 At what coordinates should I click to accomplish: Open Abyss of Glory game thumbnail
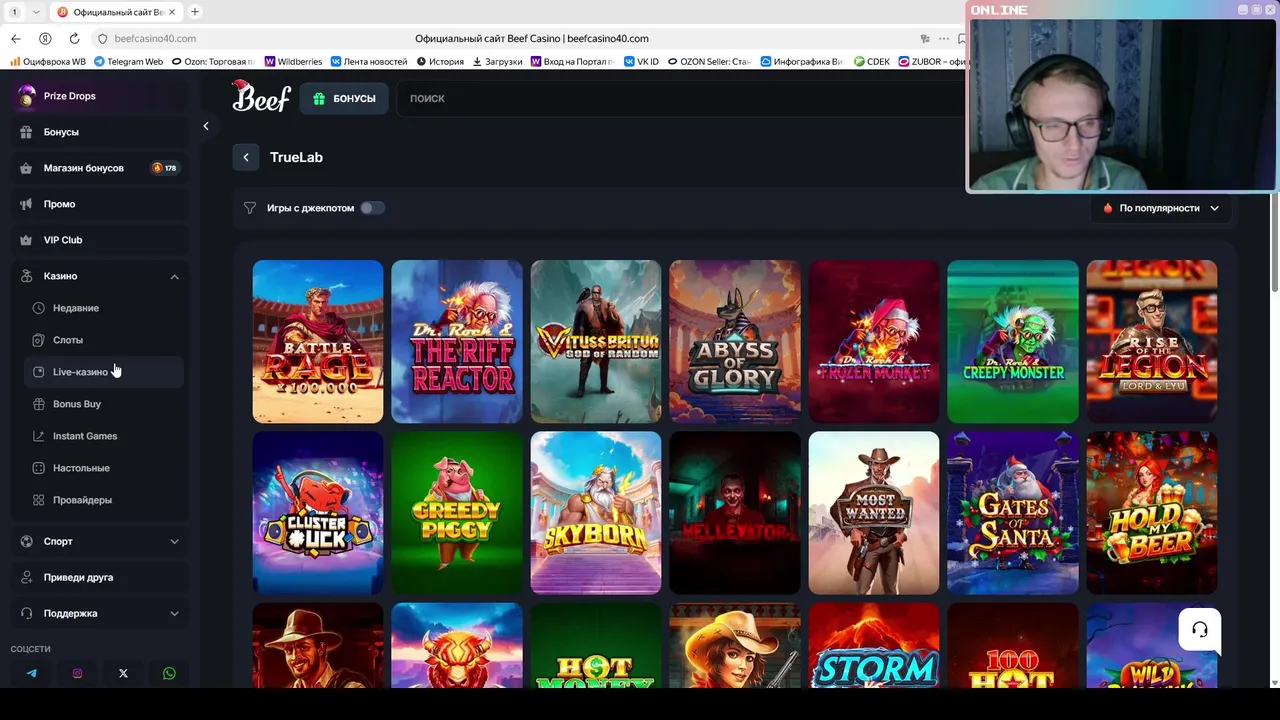(735, 341)
